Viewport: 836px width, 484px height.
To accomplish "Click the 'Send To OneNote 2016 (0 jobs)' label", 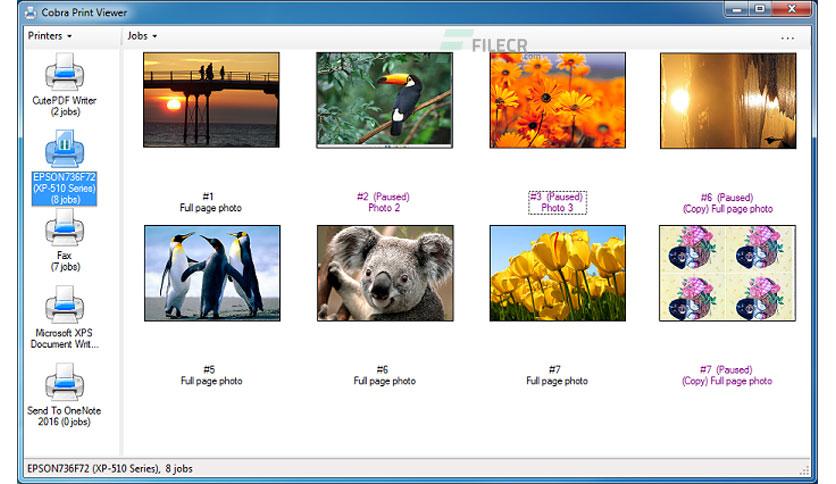I will (x=64, y=416).
